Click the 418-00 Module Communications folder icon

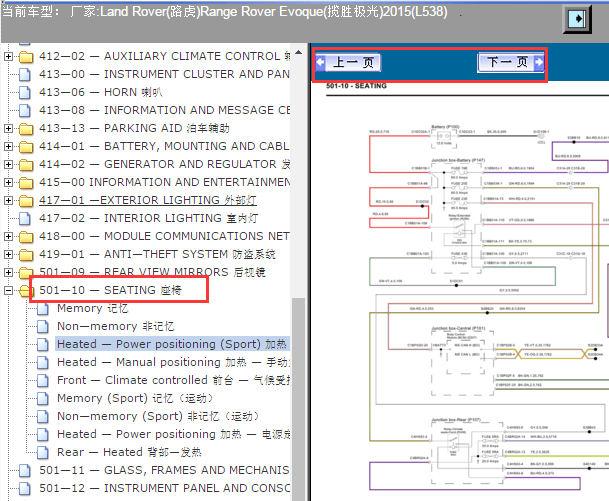26,237
